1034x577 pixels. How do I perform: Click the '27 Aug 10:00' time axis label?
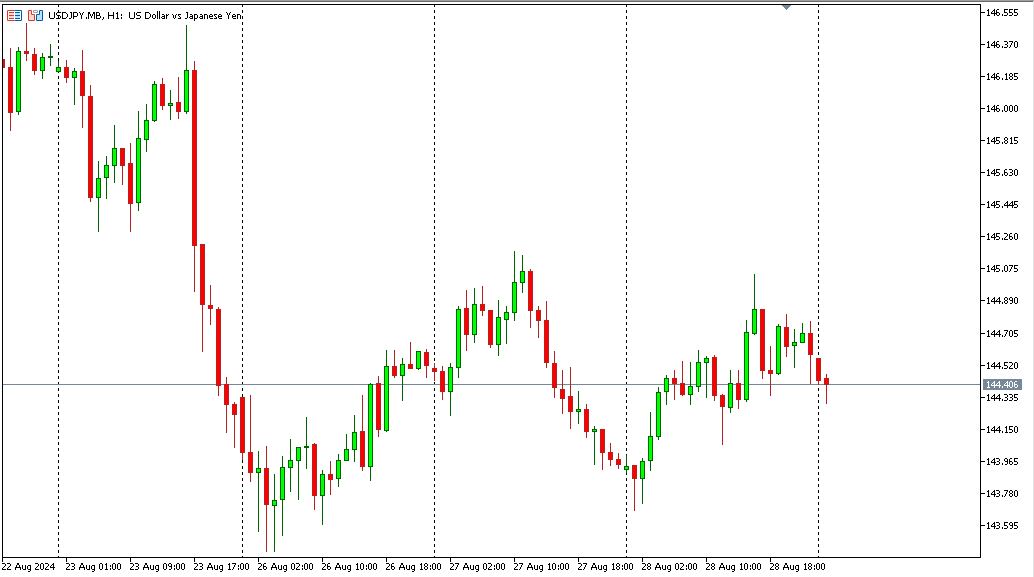coord(541,566)
